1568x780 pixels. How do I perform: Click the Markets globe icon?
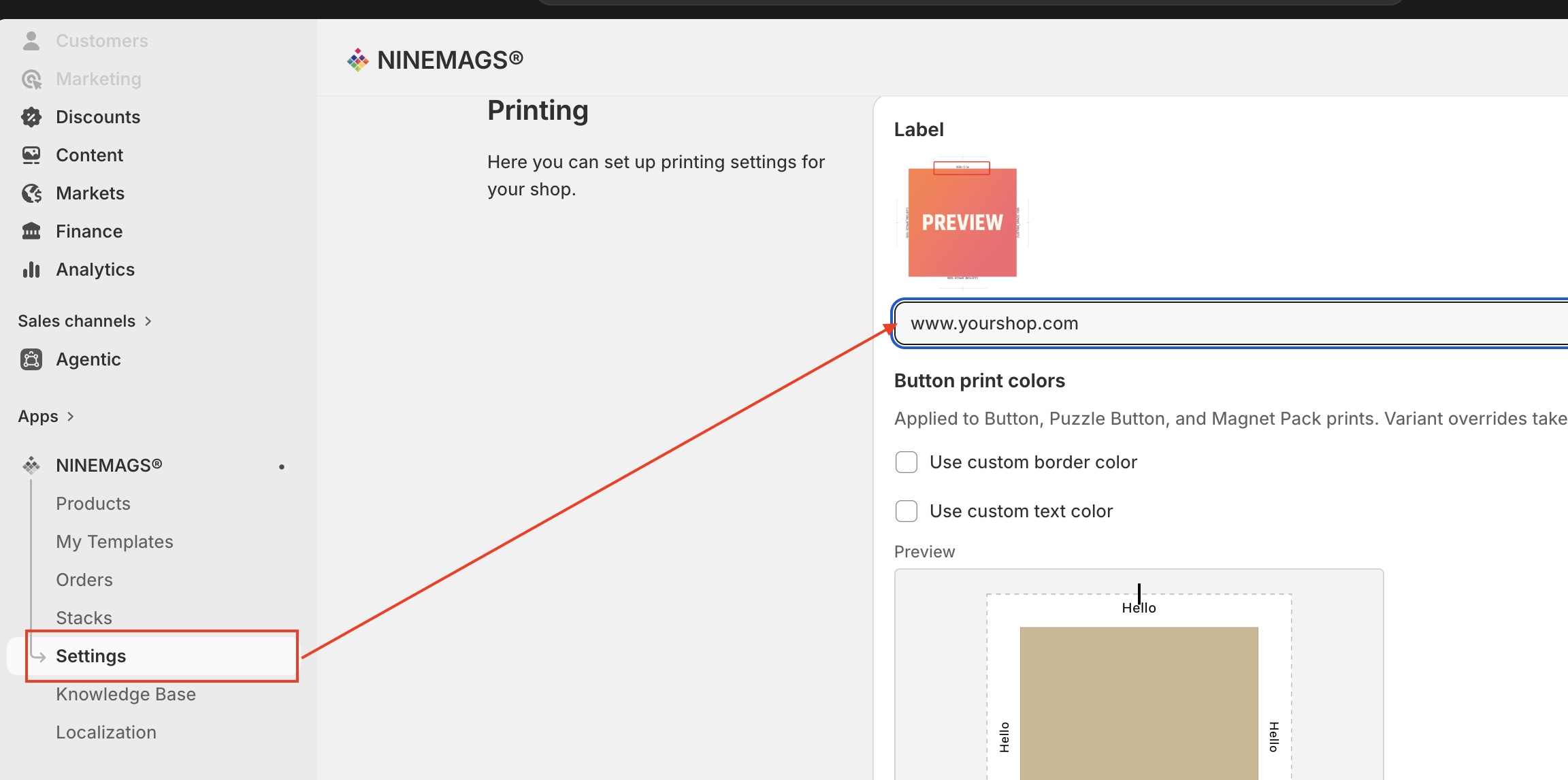(31, 193)
